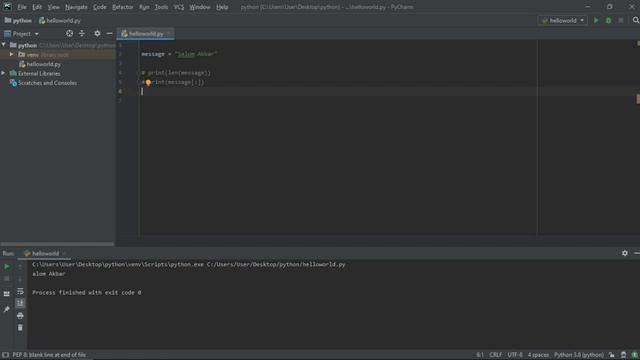This screenshot has height=360, width=640.
Task: Run helloworld using toolbar green play icon
Action: 596,20
